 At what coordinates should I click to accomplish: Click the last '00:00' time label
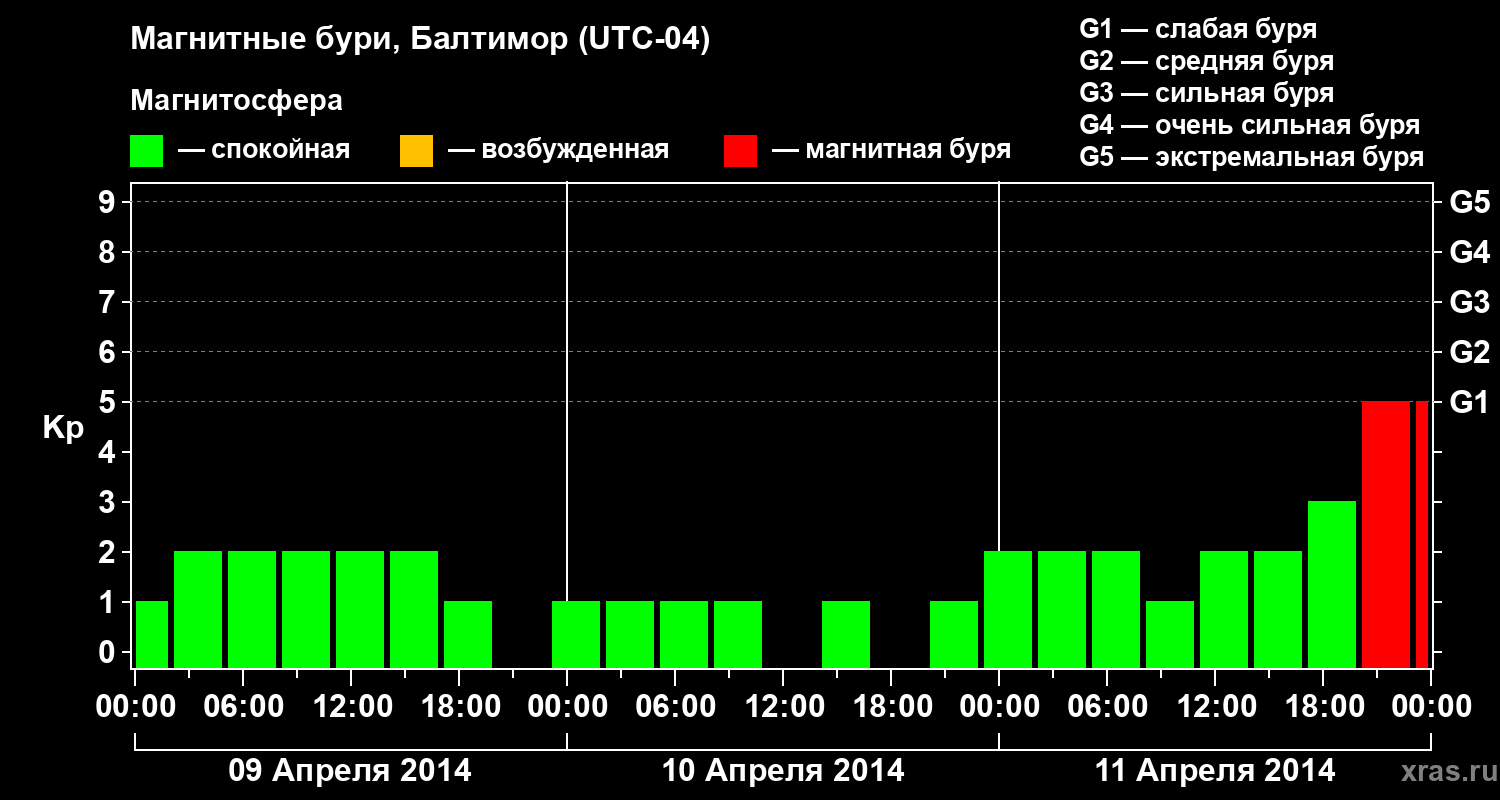(x=1432, y=707)
